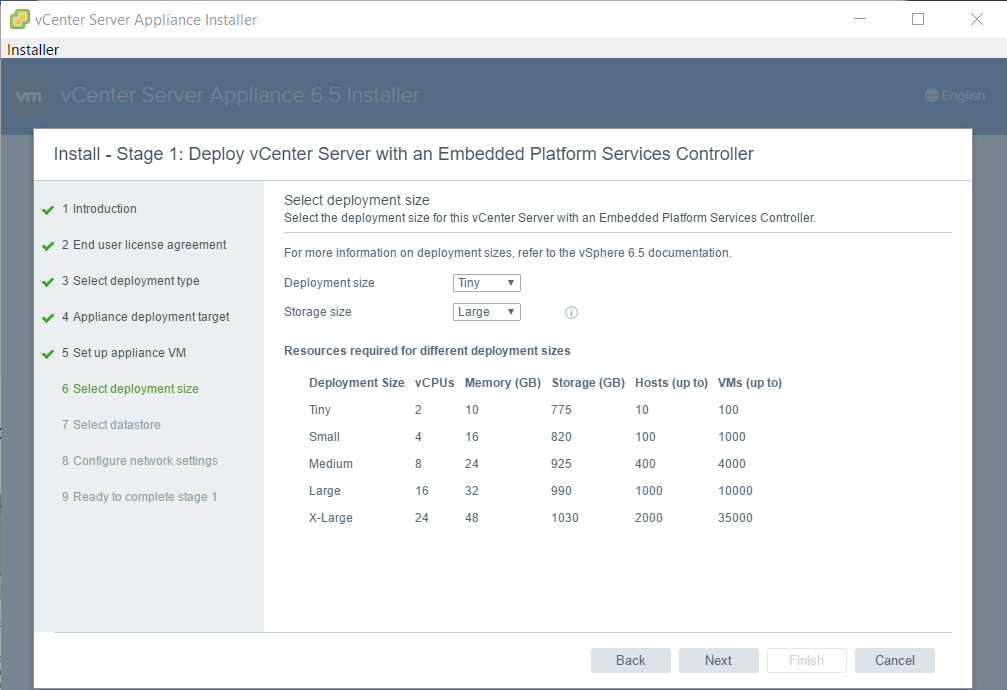Click checkmark beside Set up appliance VM
1007x690 pixels.
click(x=48, y=354)
